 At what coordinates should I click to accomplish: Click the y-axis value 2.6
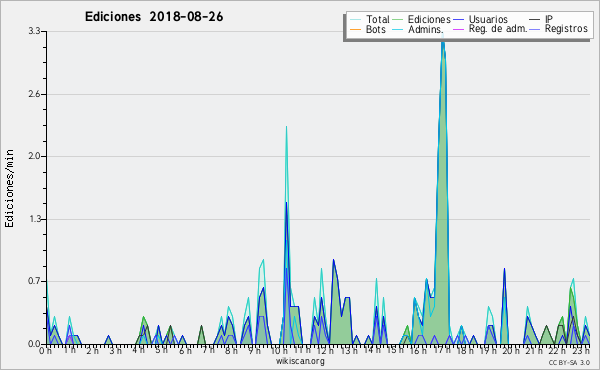[x=34, y=94]
